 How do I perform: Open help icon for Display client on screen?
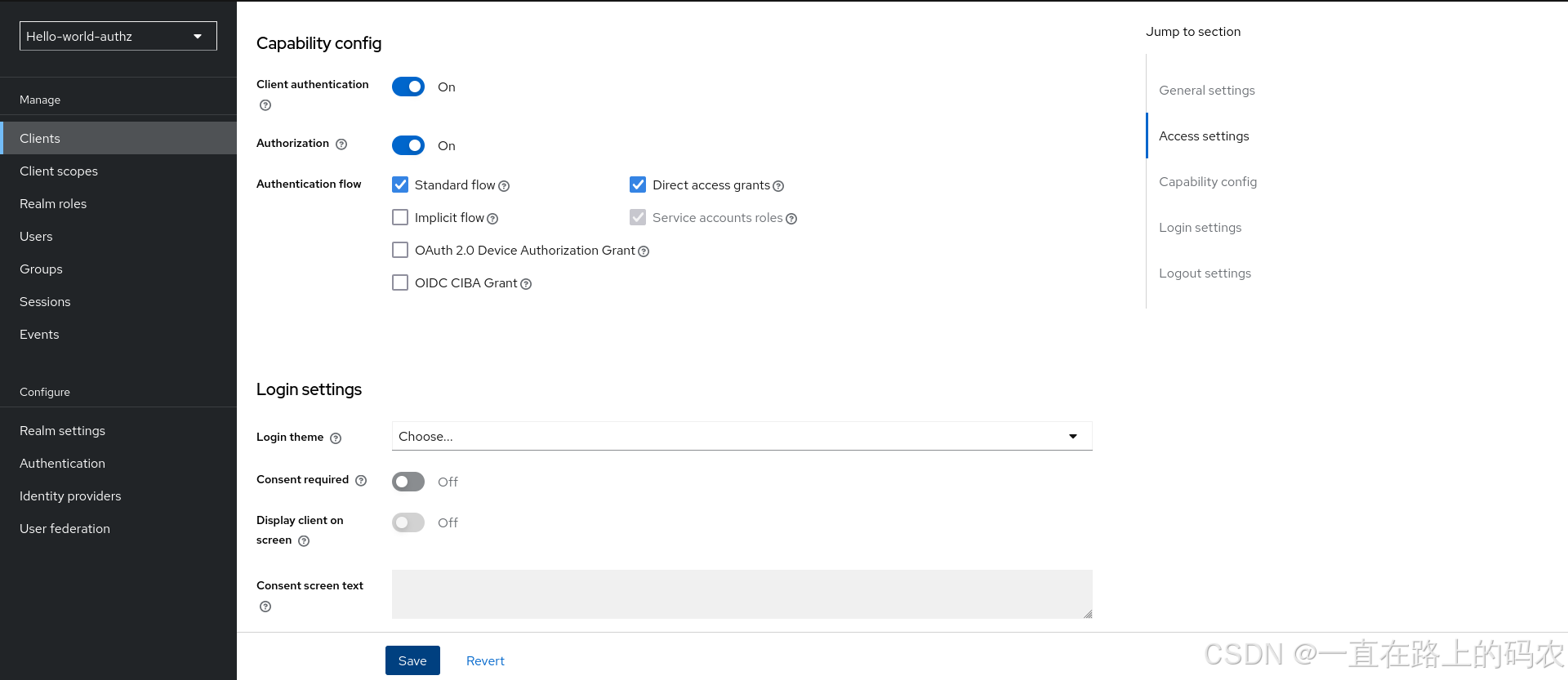click(304, 541)
